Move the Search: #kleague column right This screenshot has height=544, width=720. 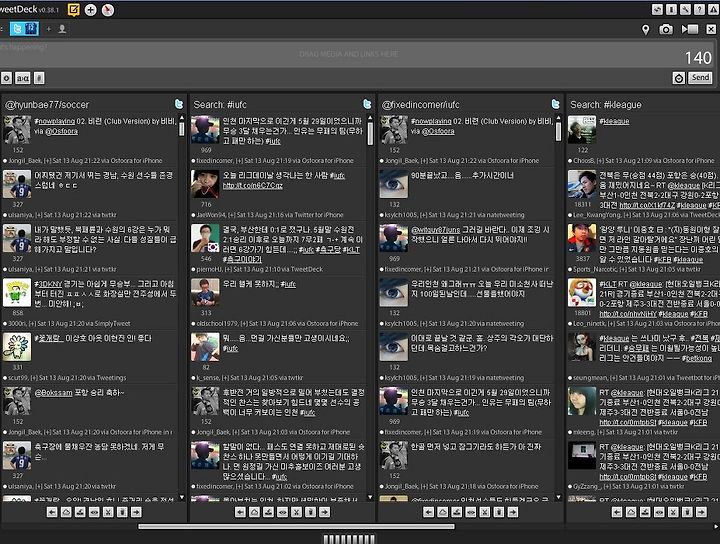pyautogui.click(x=701, y=512)
